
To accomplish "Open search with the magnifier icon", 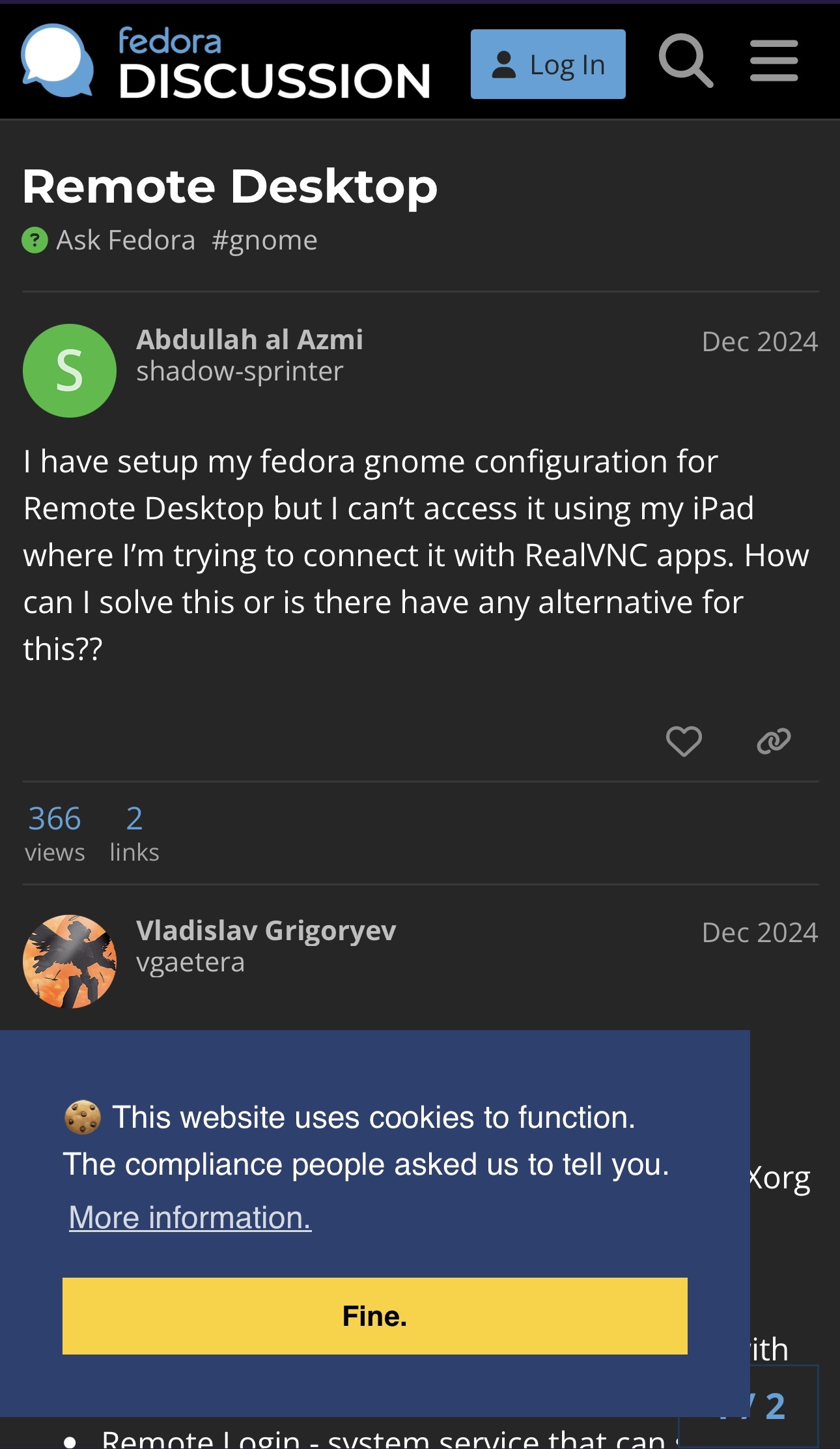I will point(685,61).
